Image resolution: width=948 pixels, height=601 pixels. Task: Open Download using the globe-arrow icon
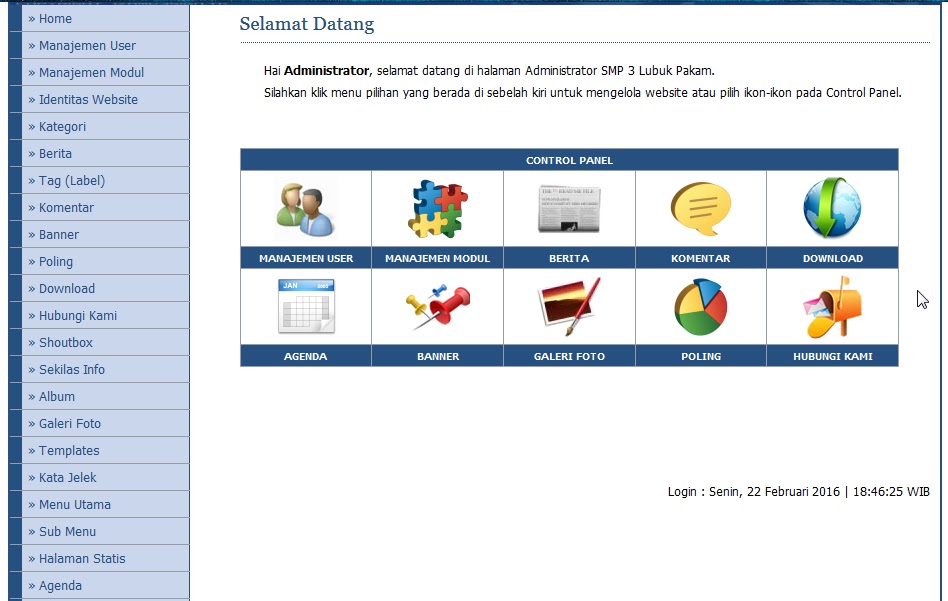pos(832,208)
